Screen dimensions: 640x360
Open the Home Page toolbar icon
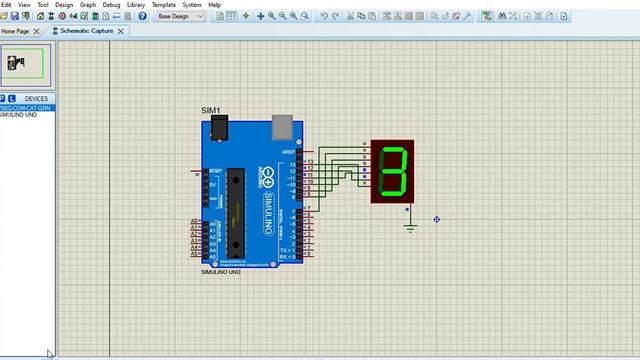[x=40, y=16]
